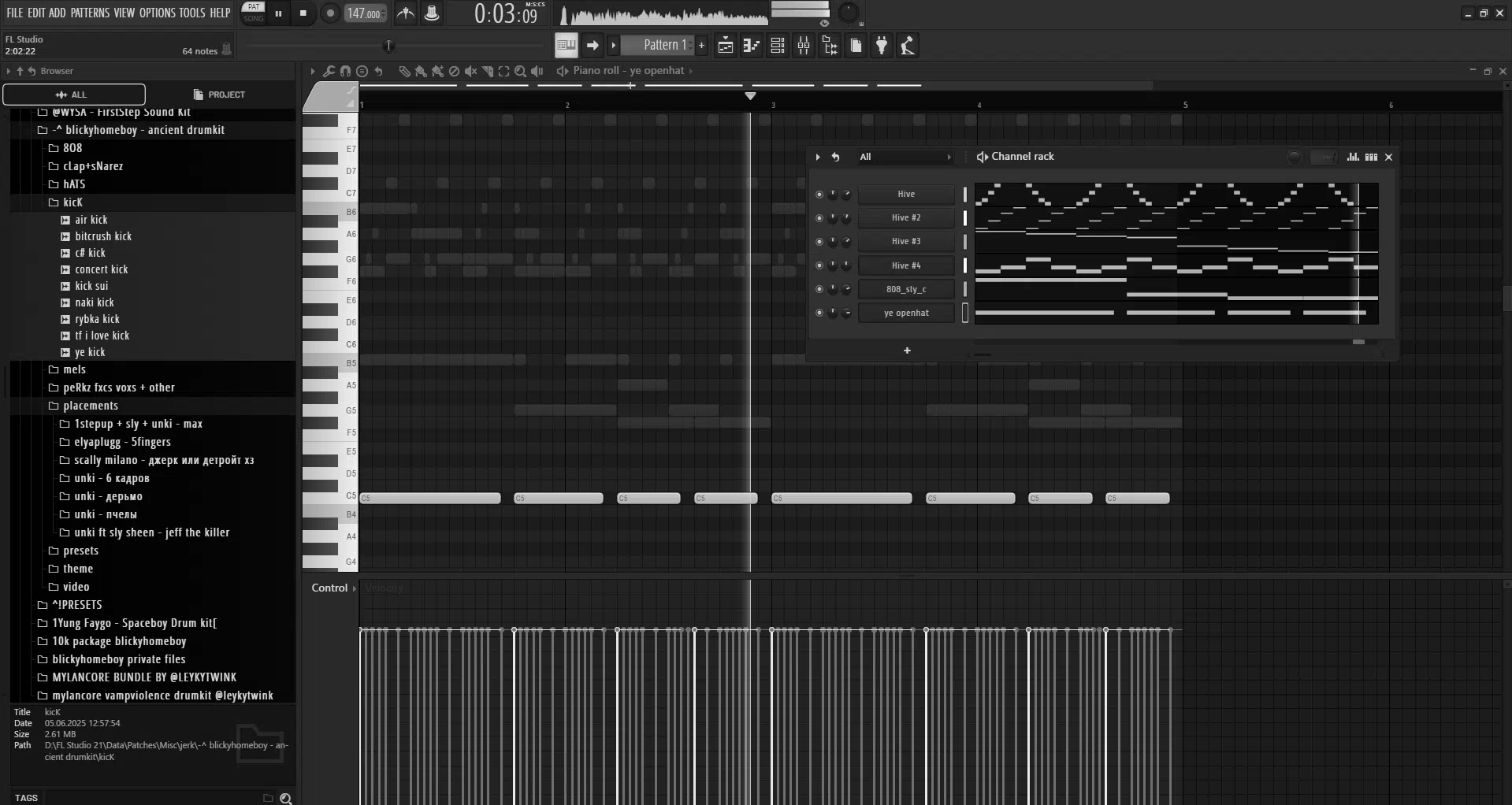Switch to the PROJECT browser tab
This screenshot has height=805, width=1512.
(x=220, y=95)
